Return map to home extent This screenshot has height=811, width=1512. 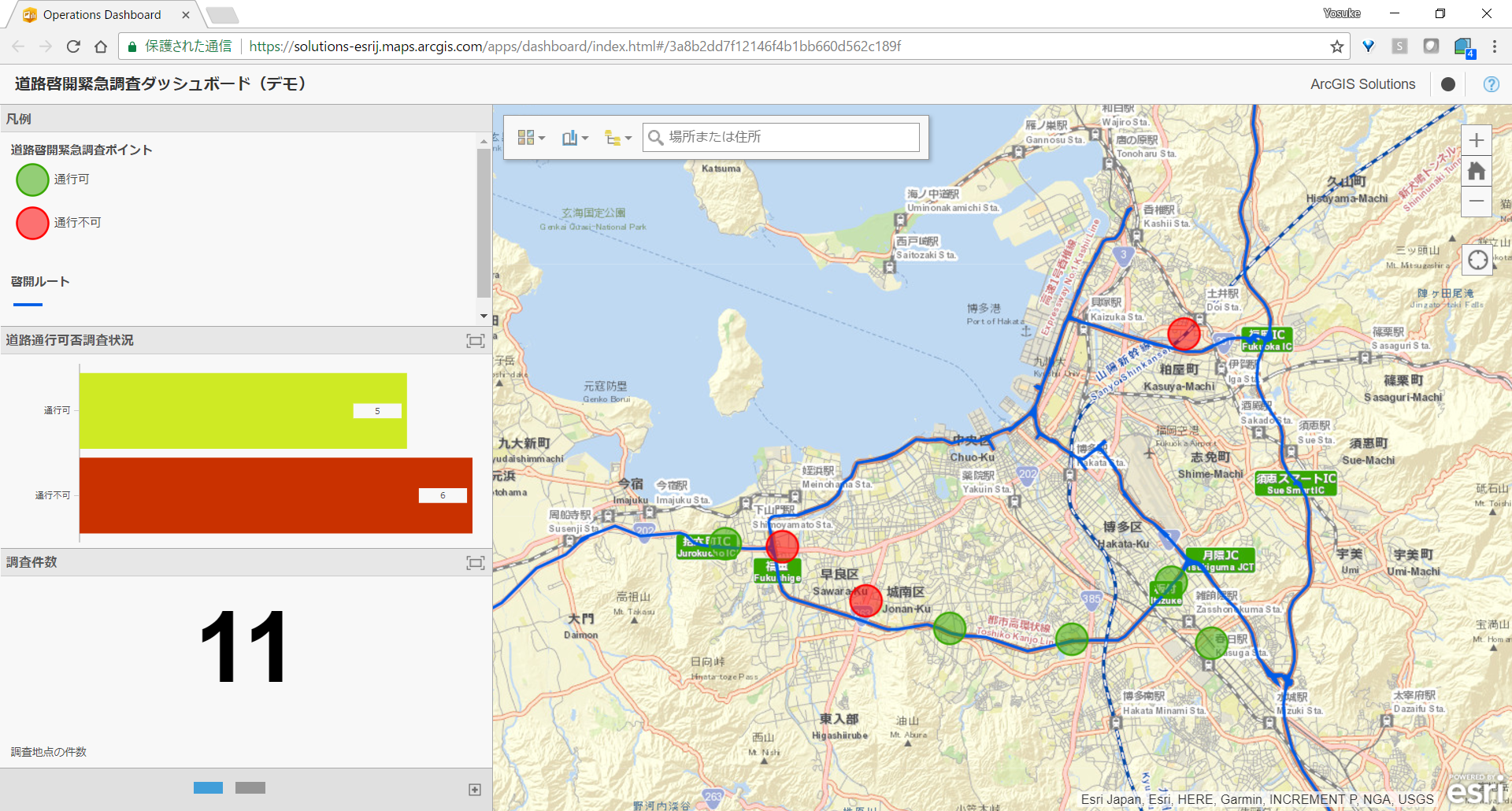click(1477, 171)
